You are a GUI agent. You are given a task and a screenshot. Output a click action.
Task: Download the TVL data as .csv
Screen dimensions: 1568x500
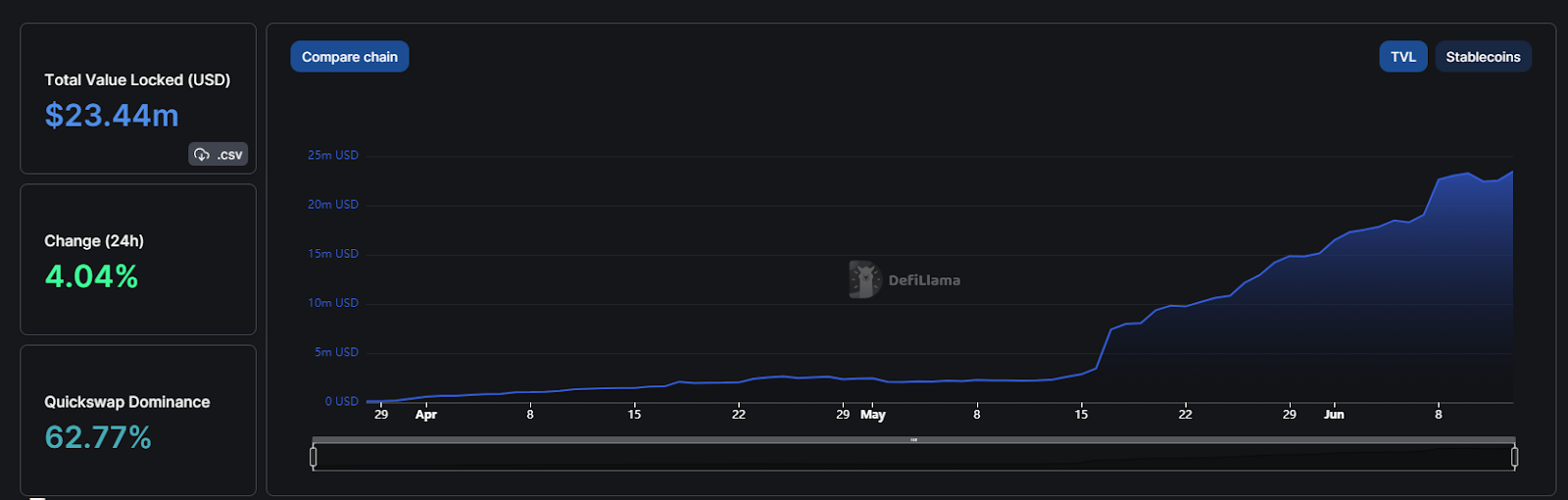coord(219,154)
